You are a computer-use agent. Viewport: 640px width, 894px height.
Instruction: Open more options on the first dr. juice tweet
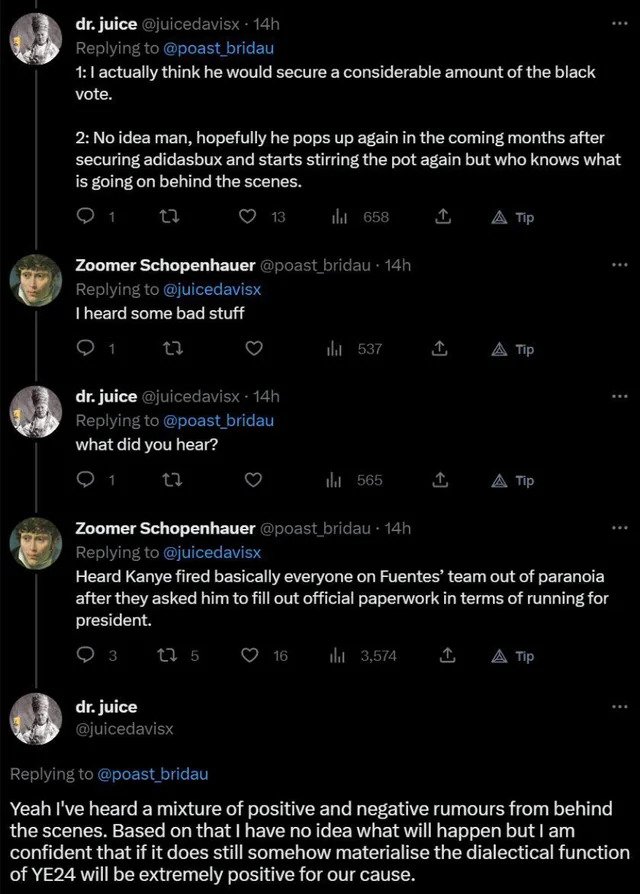pyautogui.click(x=618, y=24)
